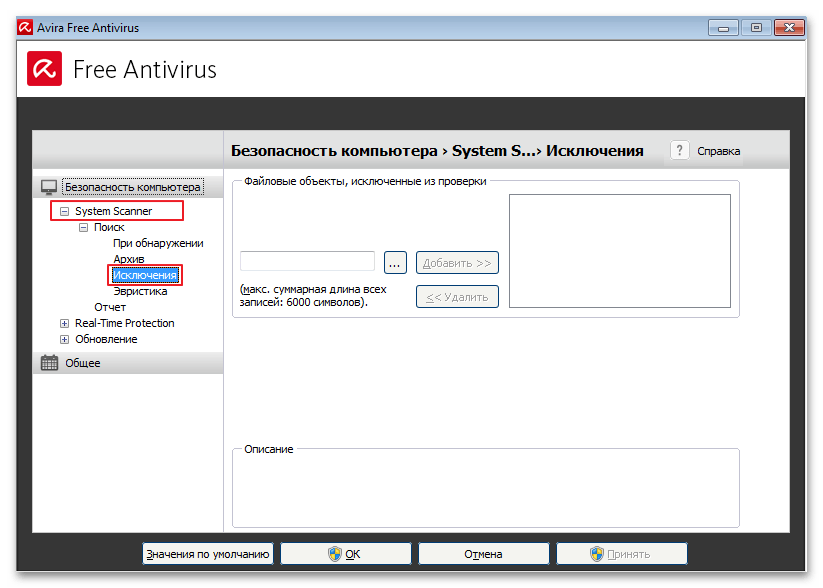Collapse the Поиск tree node
Screen dimensions: 823x588
tap(84, 227)
